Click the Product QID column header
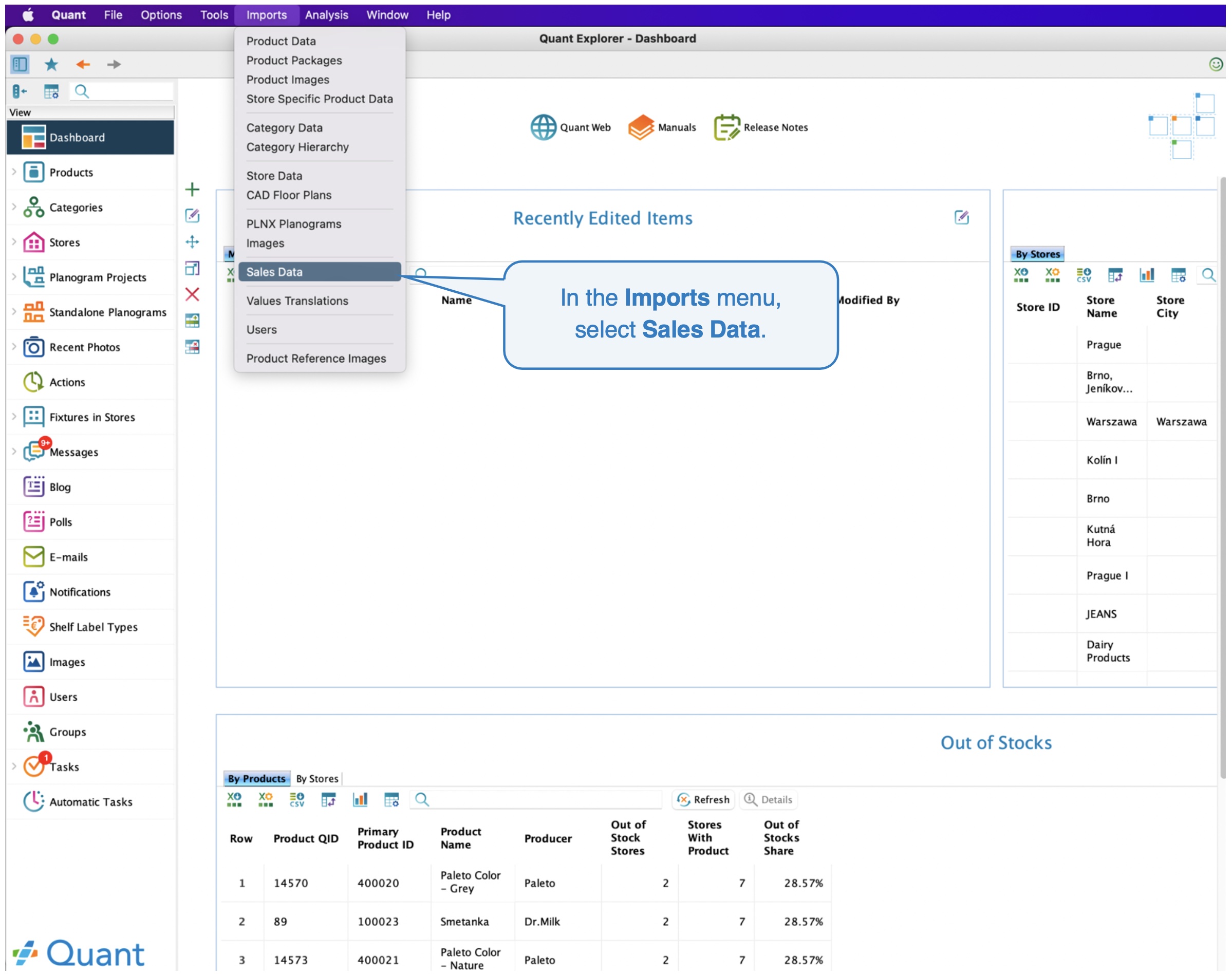1232x974 pixels. click(306, 838)
